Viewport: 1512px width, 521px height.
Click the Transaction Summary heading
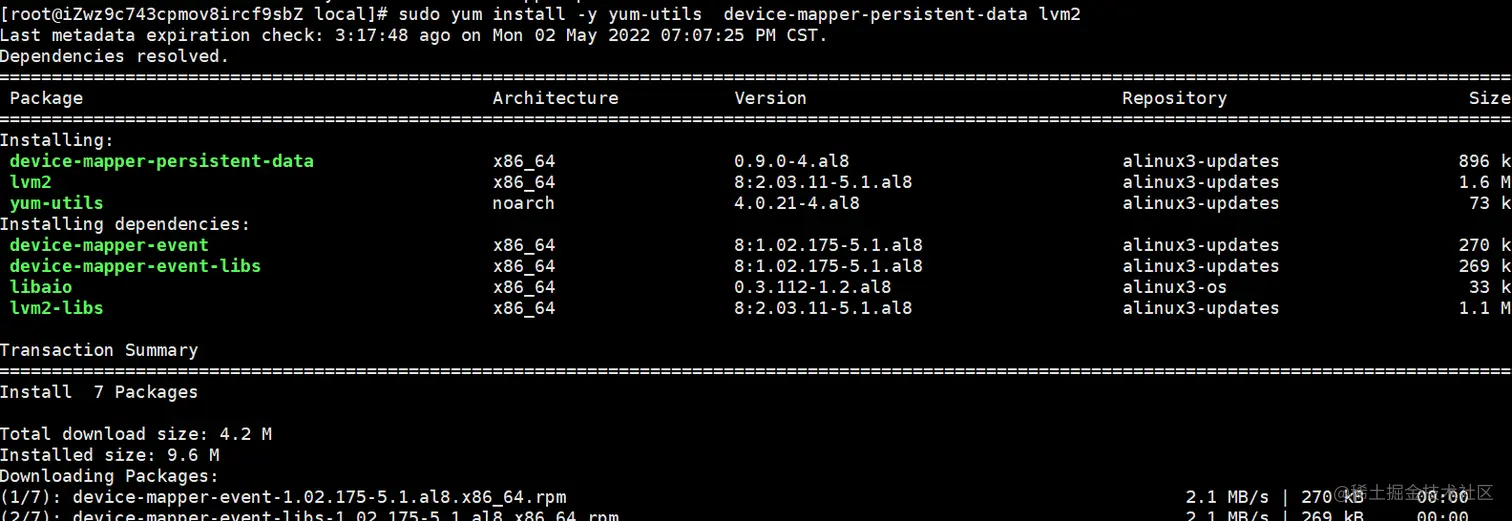[99, 350]
